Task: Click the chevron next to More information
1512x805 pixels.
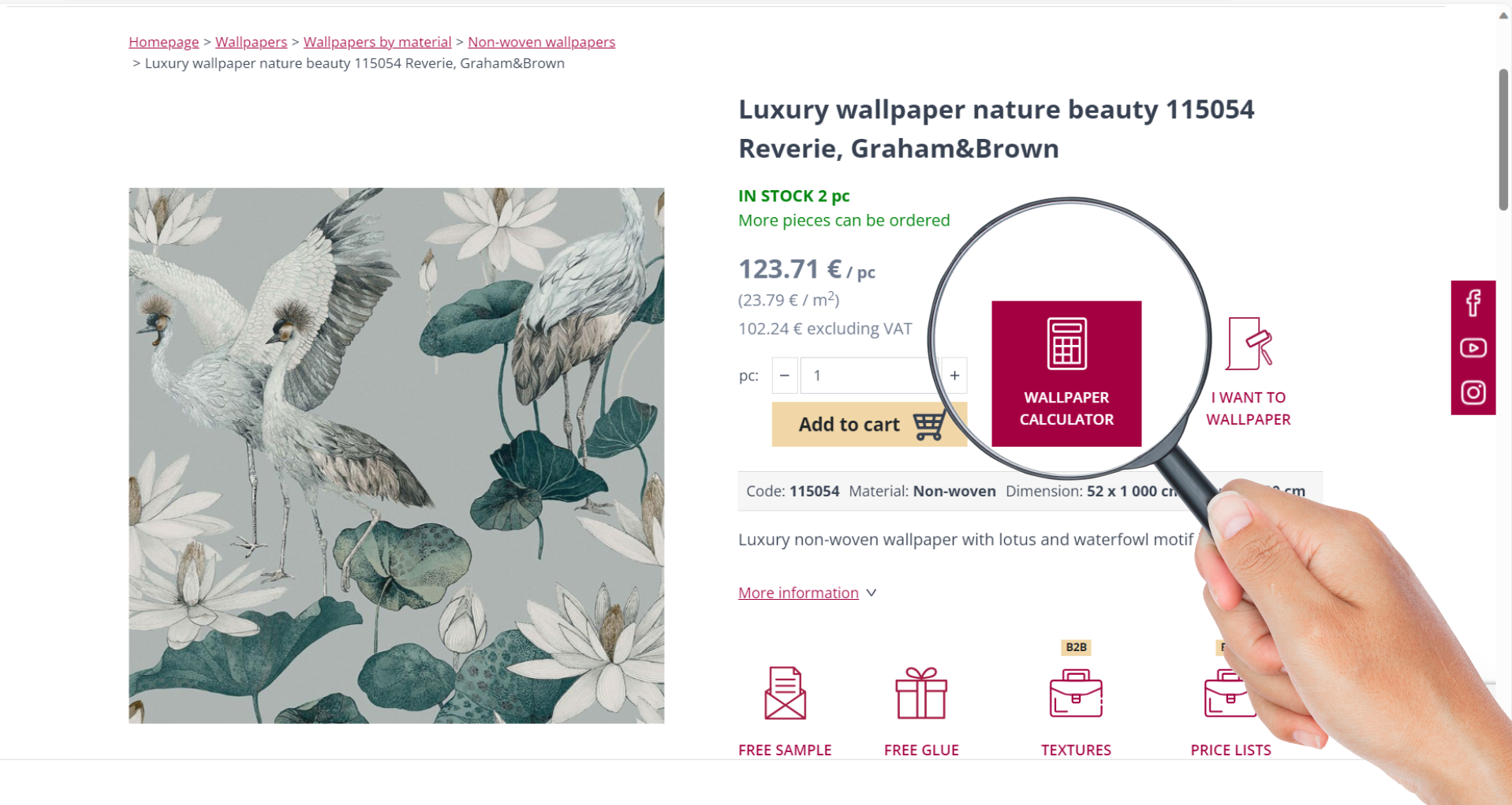Action: pyautogui.click(x=871, y=593)
